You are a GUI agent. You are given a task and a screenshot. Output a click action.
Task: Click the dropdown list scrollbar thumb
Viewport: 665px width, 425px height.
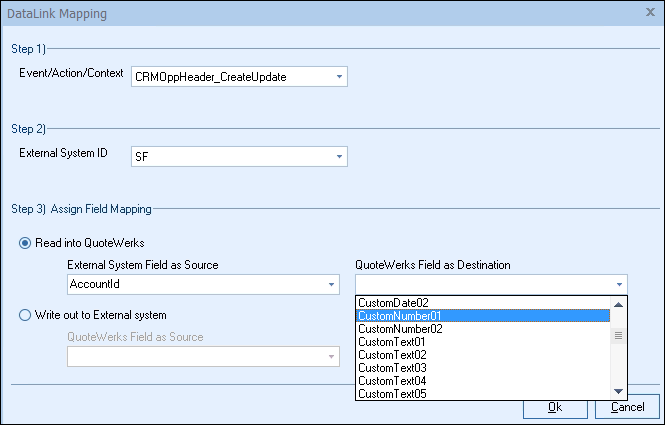(x=619, y=336)
